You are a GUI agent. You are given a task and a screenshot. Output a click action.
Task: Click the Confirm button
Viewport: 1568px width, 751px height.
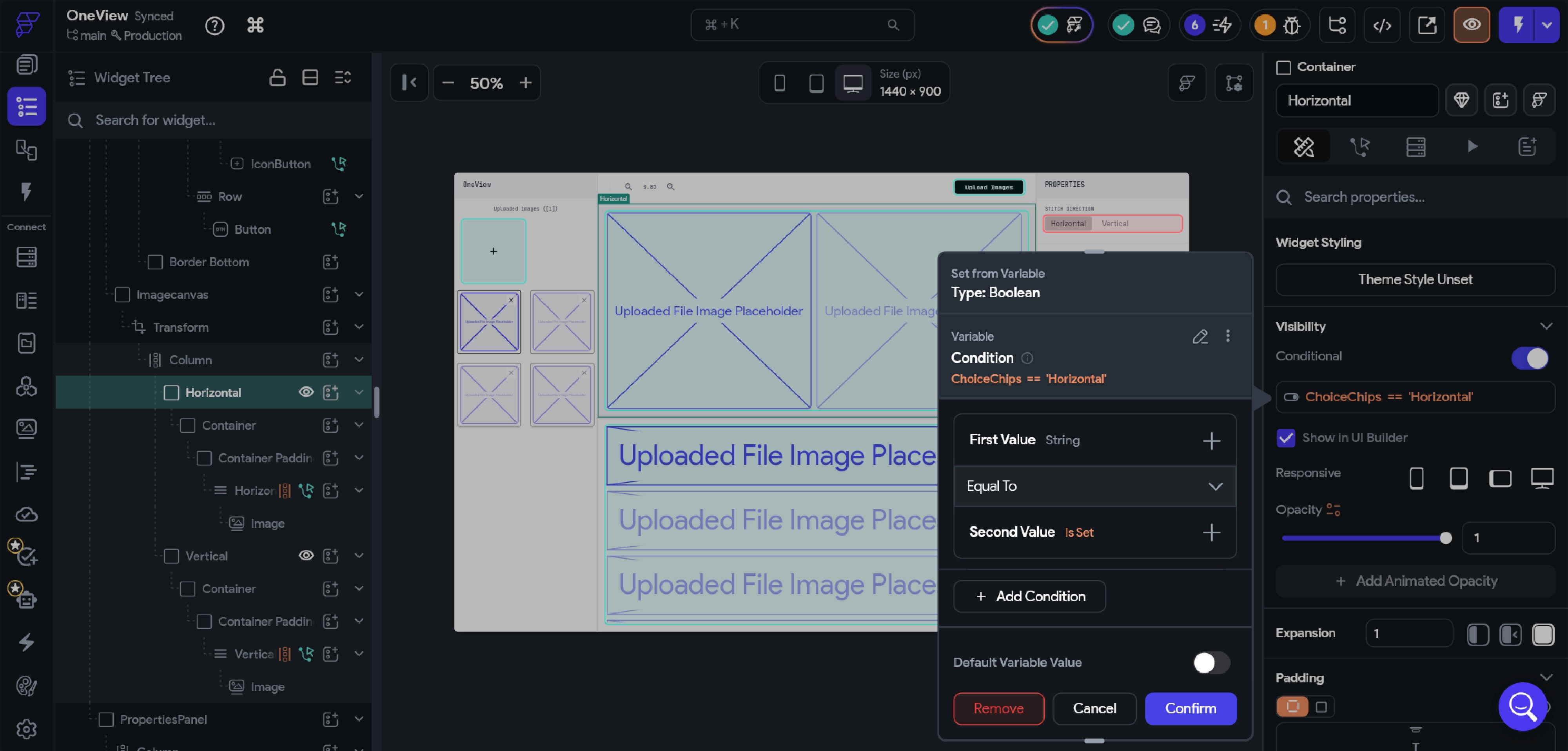(1190, 708)
